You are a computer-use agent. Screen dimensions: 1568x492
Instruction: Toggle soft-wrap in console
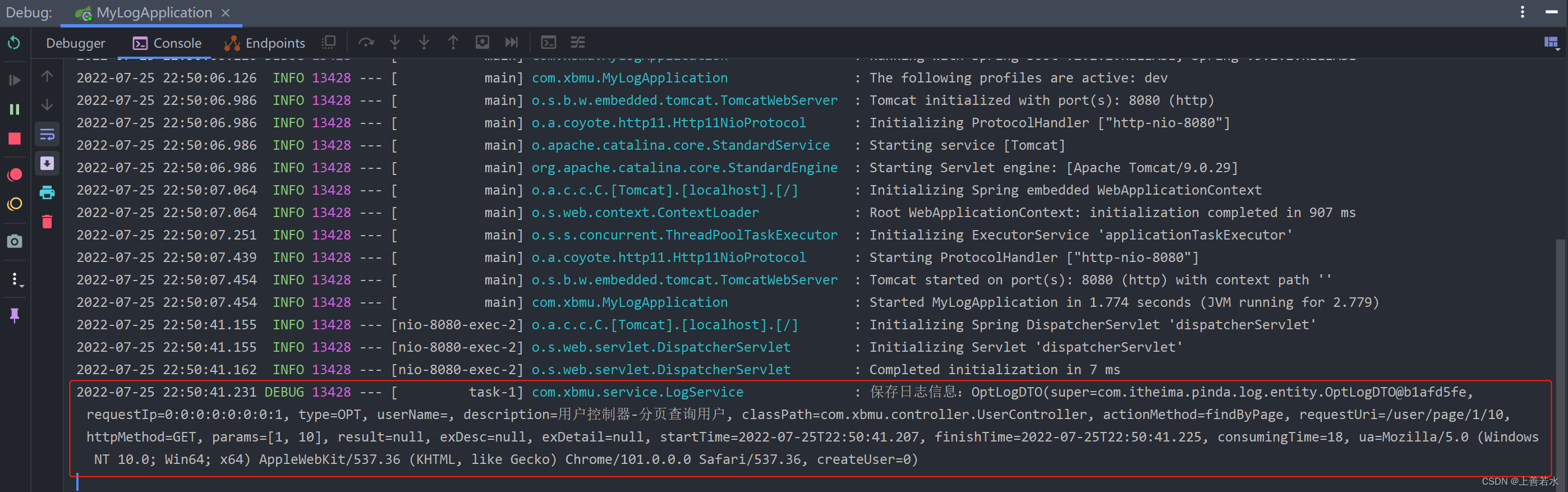pyautogui.click(x=47, y=135)
